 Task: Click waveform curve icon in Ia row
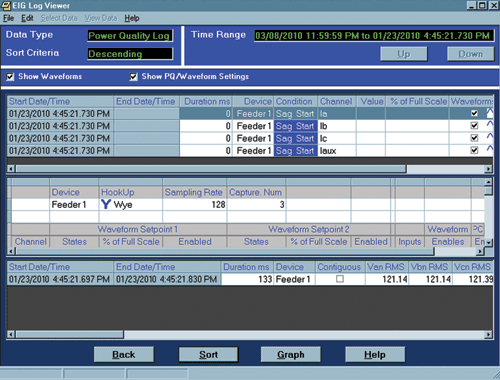point(489,113)
